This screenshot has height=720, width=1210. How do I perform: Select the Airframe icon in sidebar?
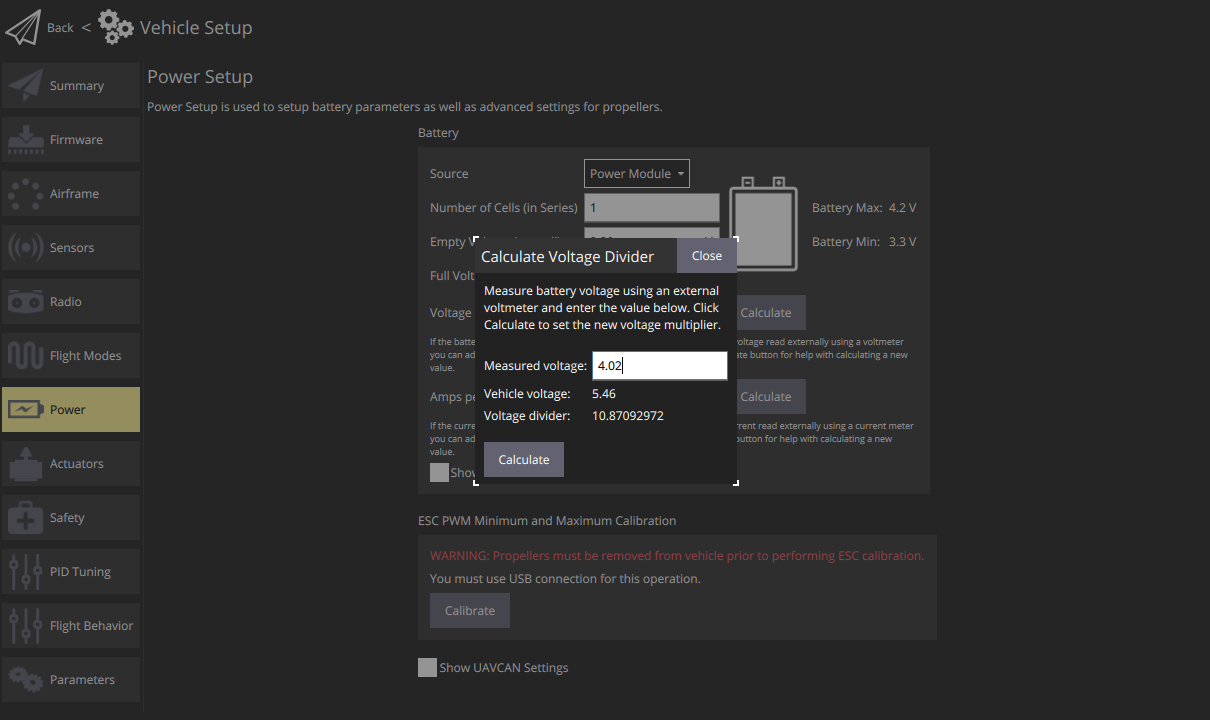(25, 194)
